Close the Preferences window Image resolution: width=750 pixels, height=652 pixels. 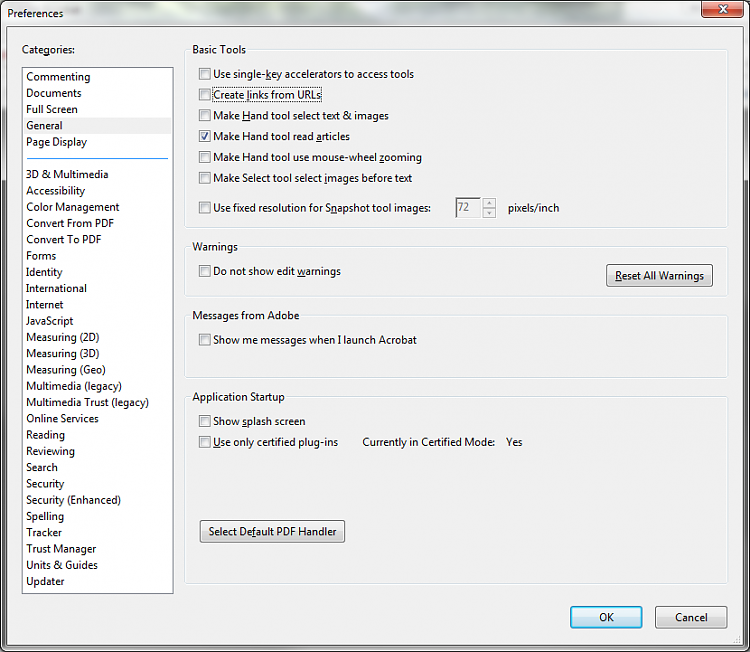723,9
